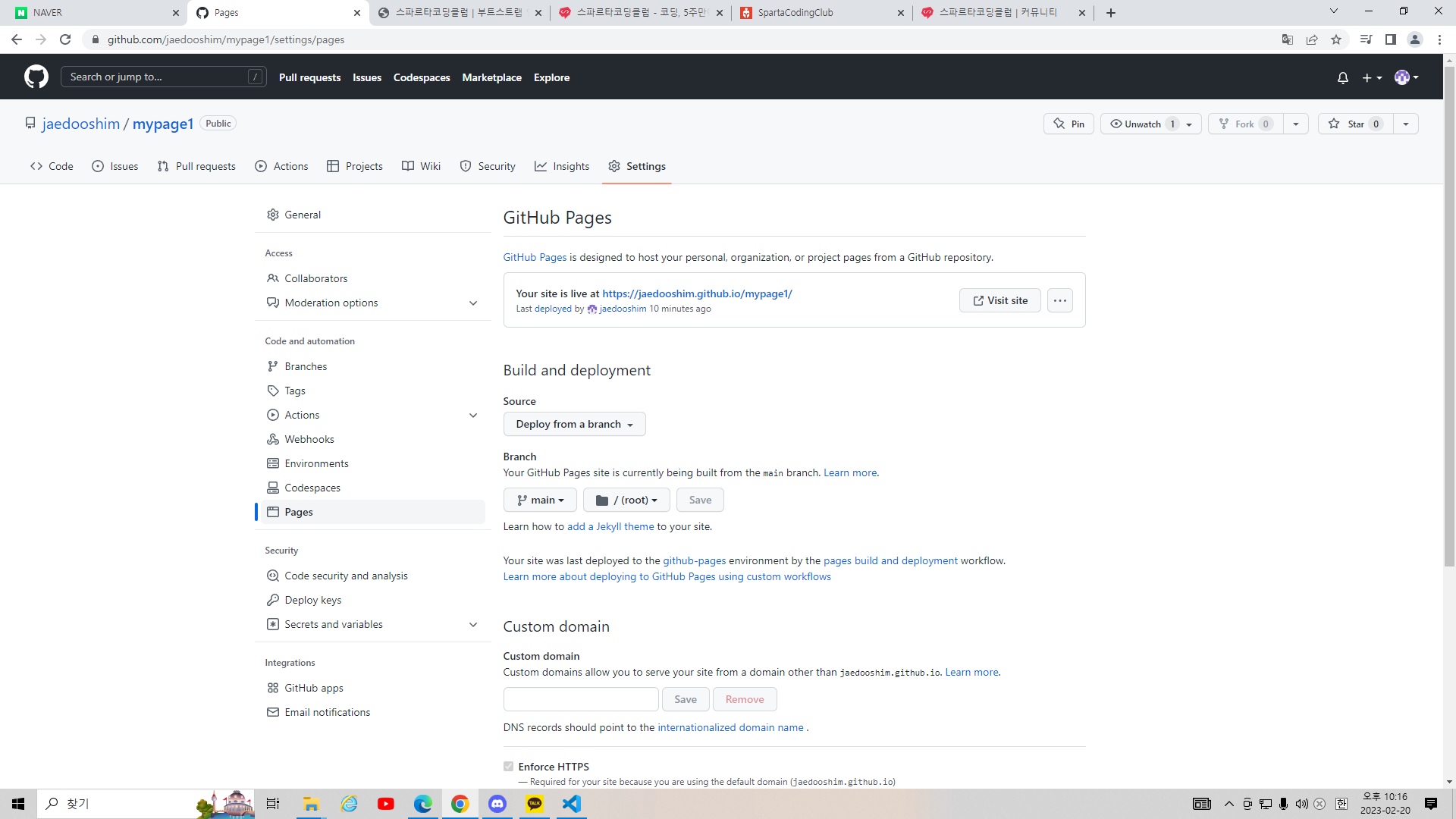
Task: Switch to the SpartaCodingClub tab
Action: 823,13
